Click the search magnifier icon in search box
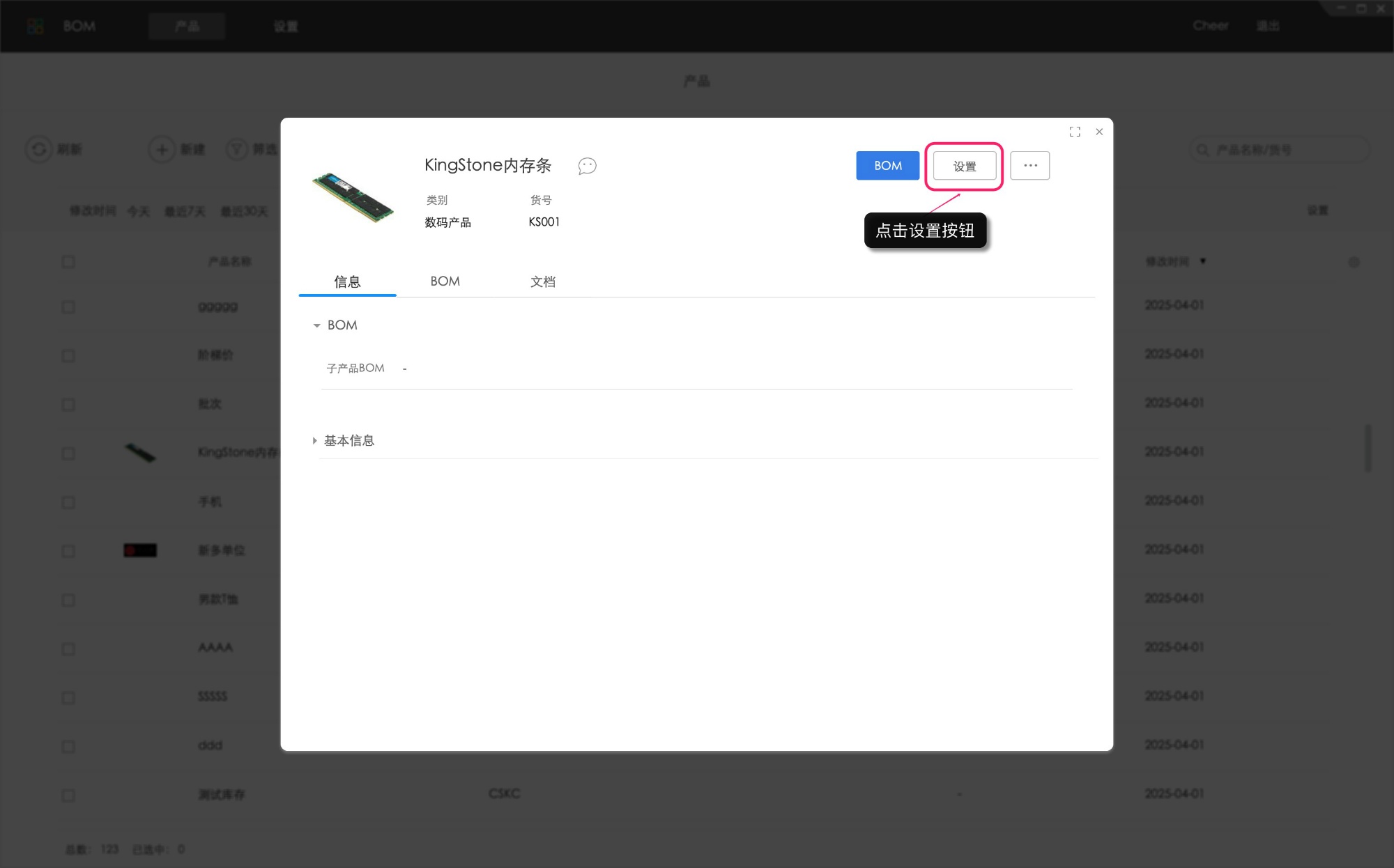 [1202, 149]
